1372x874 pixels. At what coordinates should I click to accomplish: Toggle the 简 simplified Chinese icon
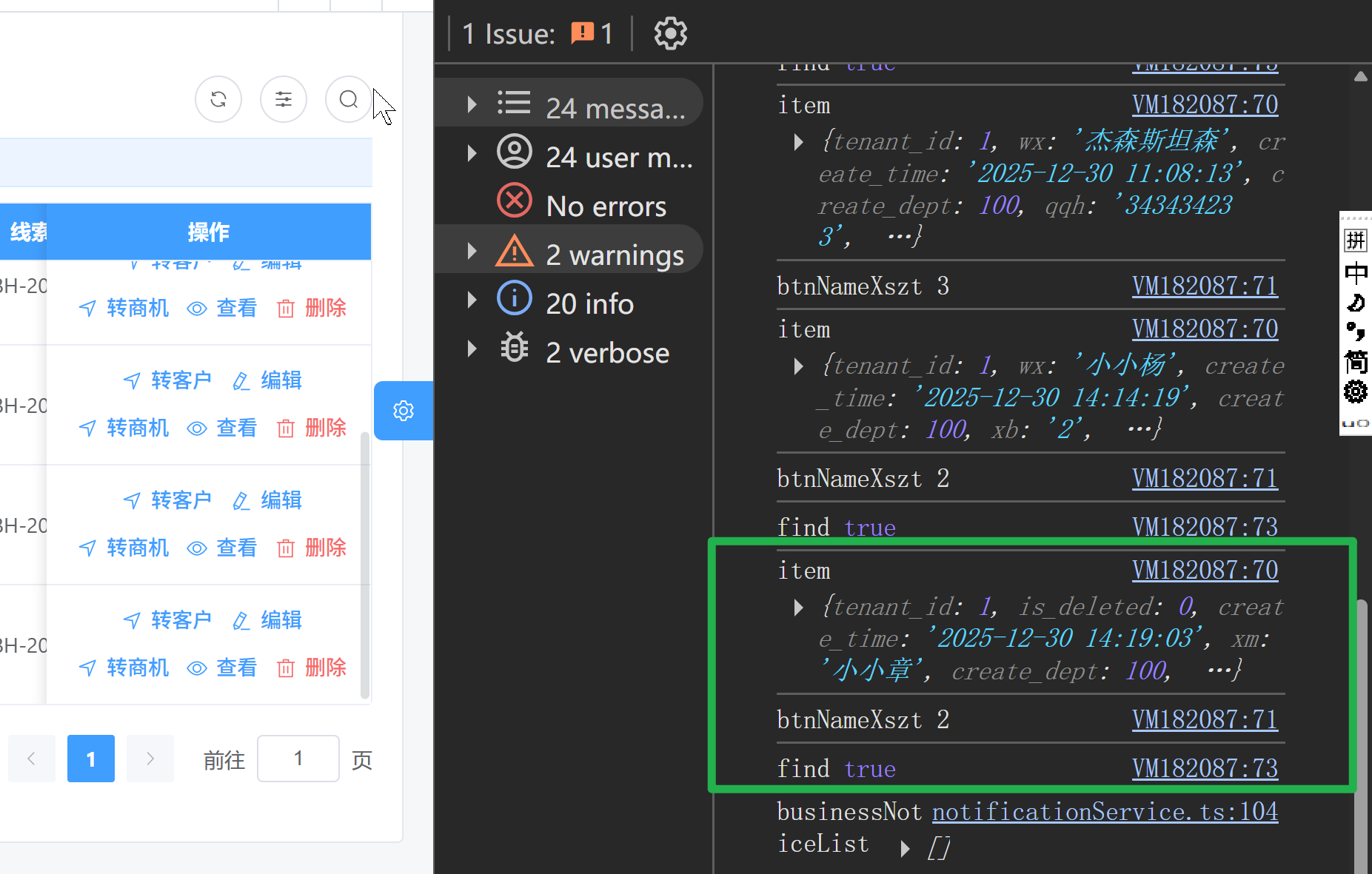[1356, 362]
